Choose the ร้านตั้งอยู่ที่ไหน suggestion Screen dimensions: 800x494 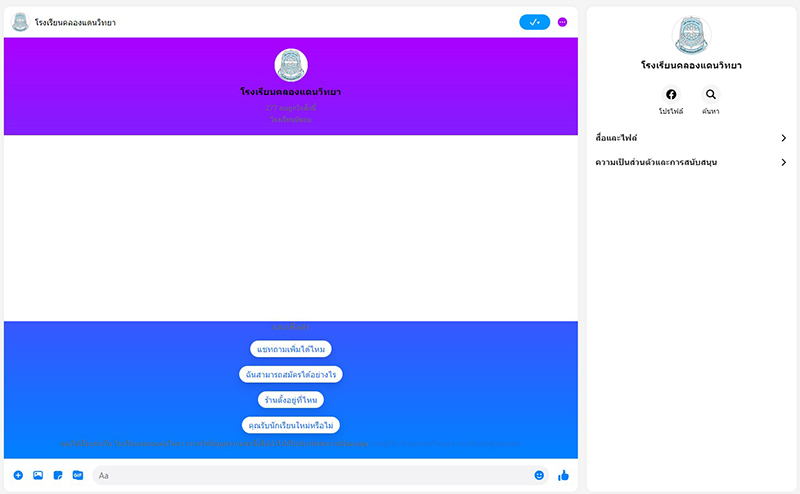[x=291, y=400]
